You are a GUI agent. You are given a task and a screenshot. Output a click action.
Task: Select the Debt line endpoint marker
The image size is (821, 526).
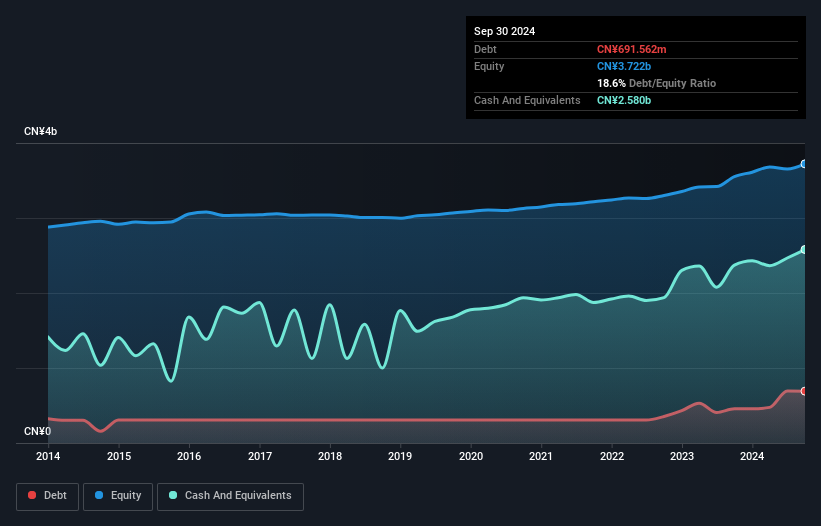[x=803, y=391]
